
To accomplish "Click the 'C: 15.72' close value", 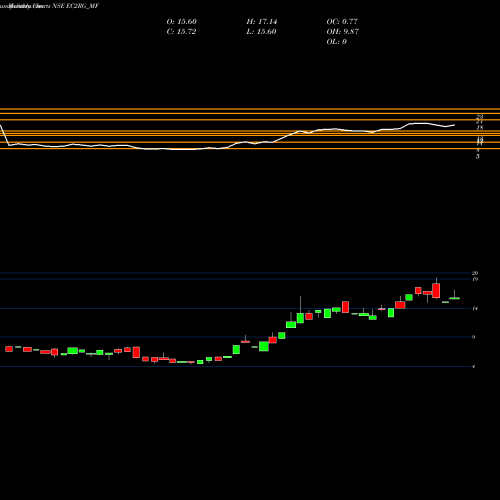I will pos(181,32).
